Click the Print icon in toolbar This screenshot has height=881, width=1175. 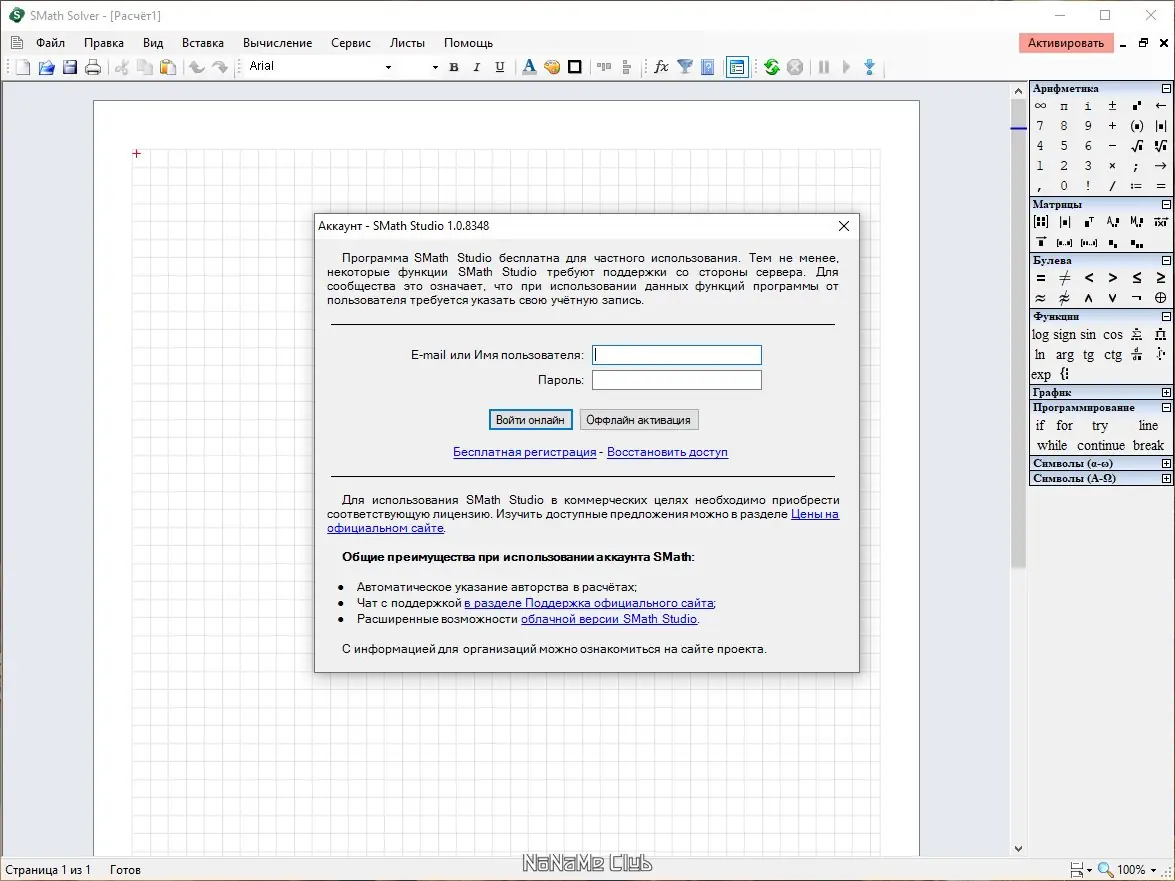pos(93,67)
